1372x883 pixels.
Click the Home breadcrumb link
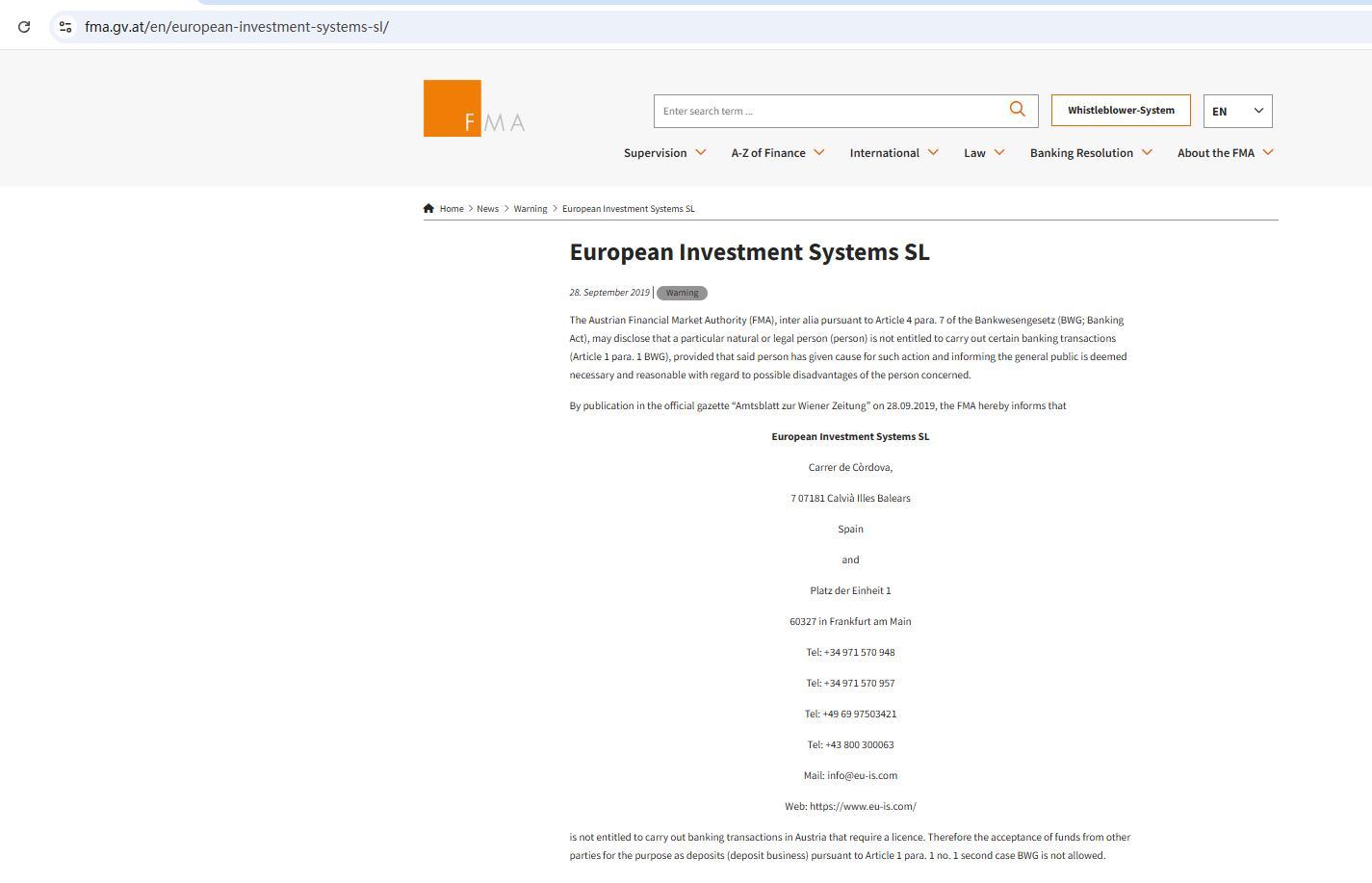pyautogui.click(x=452, y=209)
